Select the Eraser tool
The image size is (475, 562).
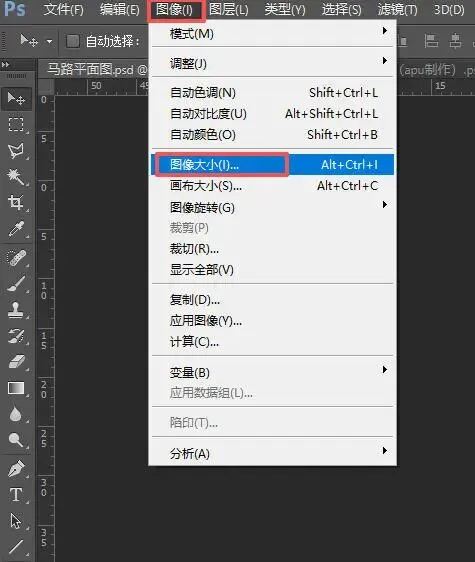16,362
